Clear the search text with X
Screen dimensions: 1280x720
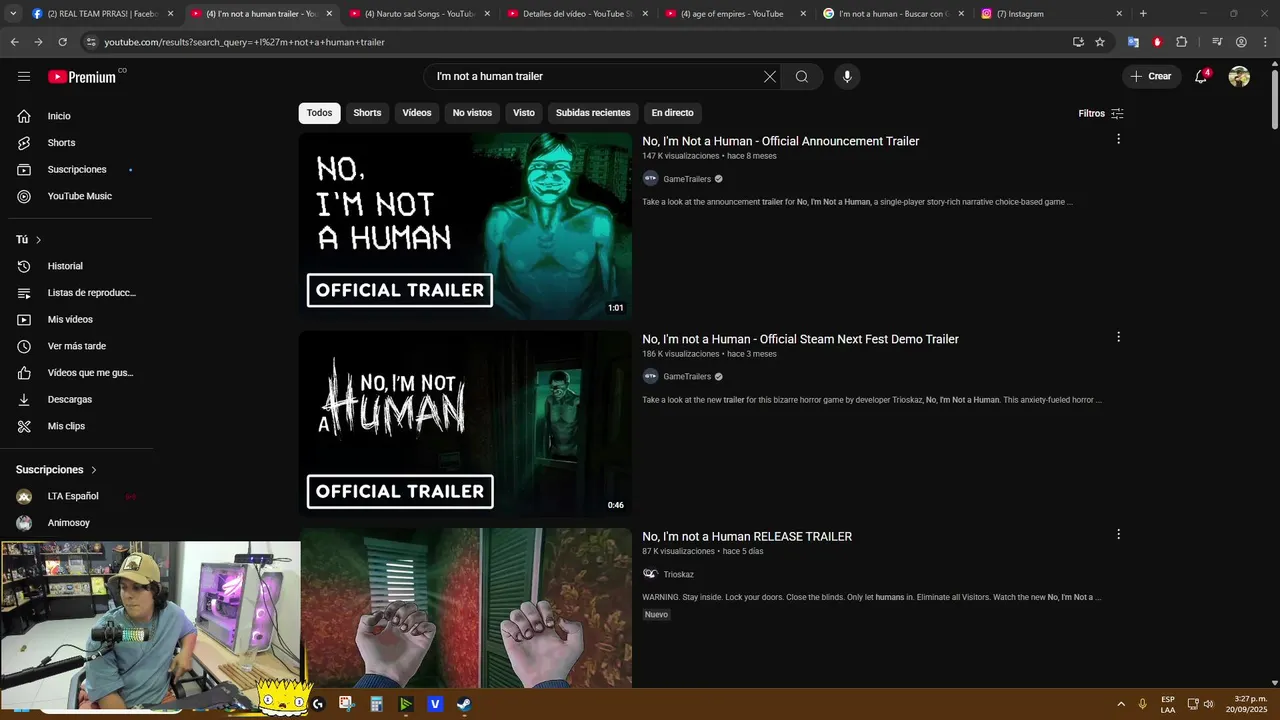click(770, 77)
